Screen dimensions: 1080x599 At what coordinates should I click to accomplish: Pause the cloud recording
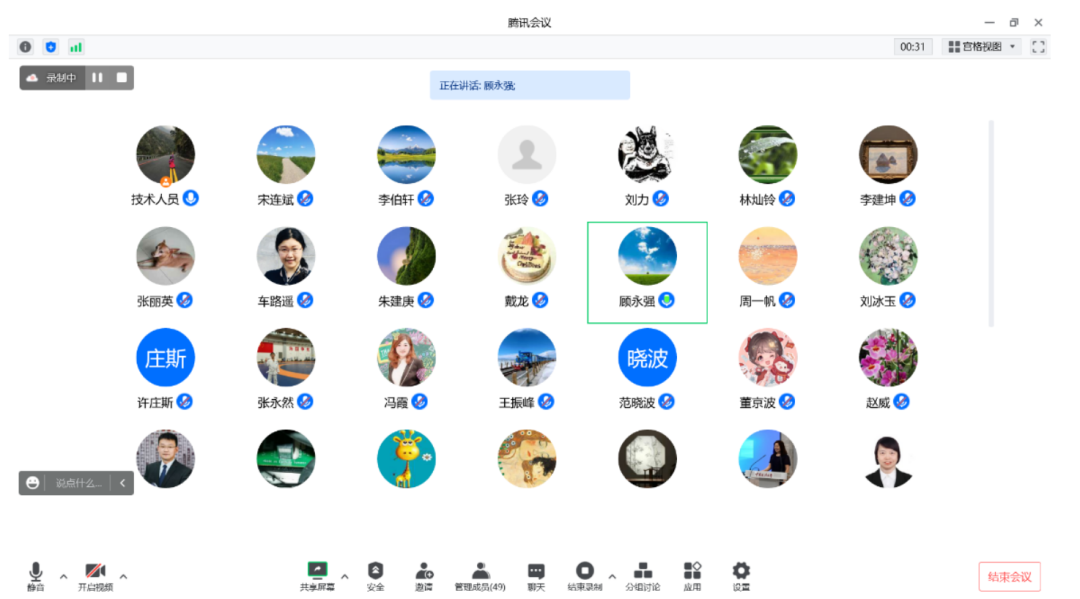97,78
